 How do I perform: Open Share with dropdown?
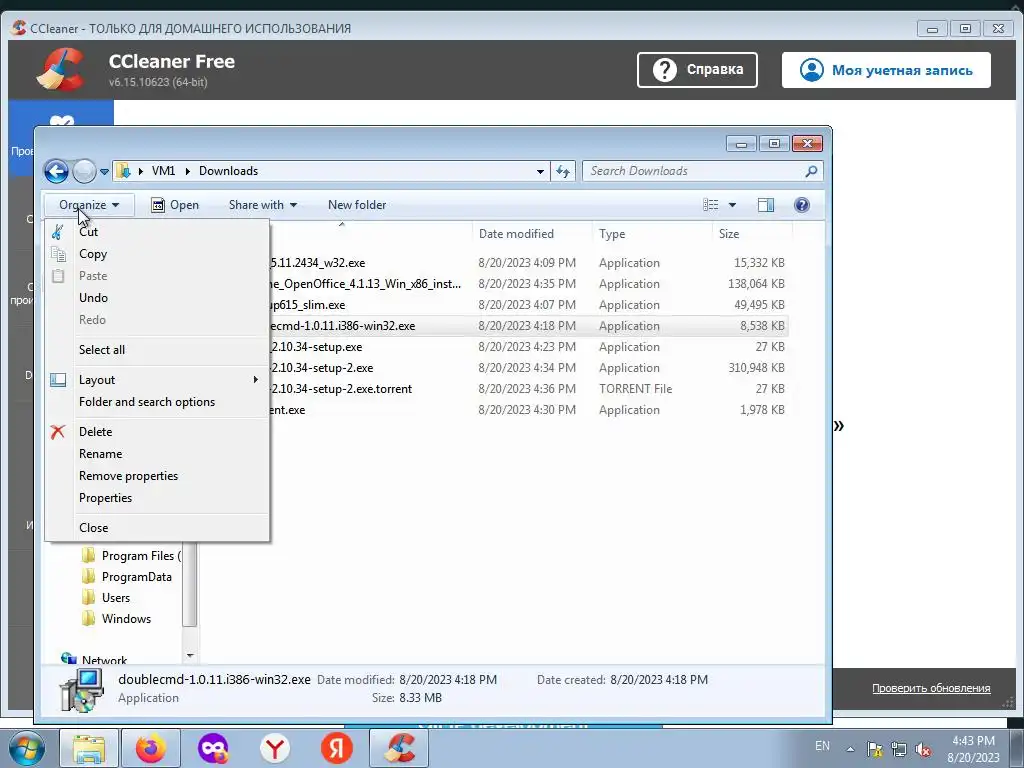click(263, 205)
